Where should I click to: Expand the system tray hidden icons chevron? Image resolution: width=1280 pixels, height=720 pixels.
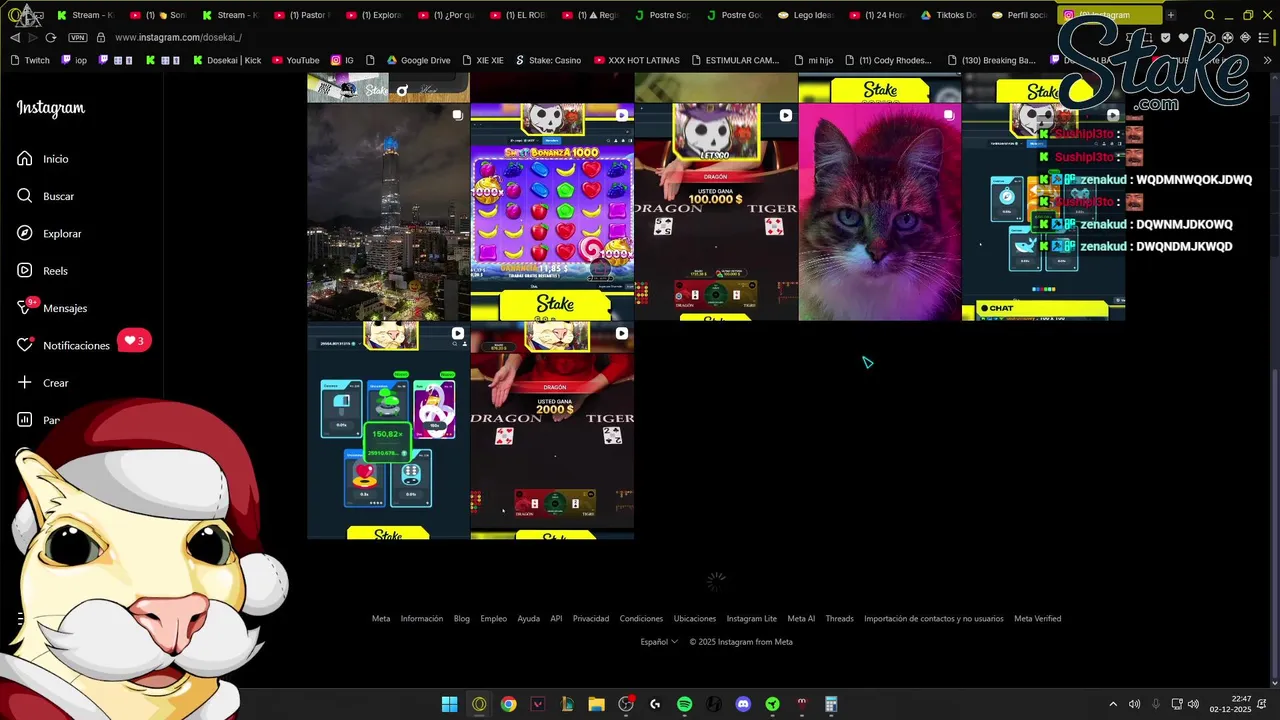[x=1114, y=704]
